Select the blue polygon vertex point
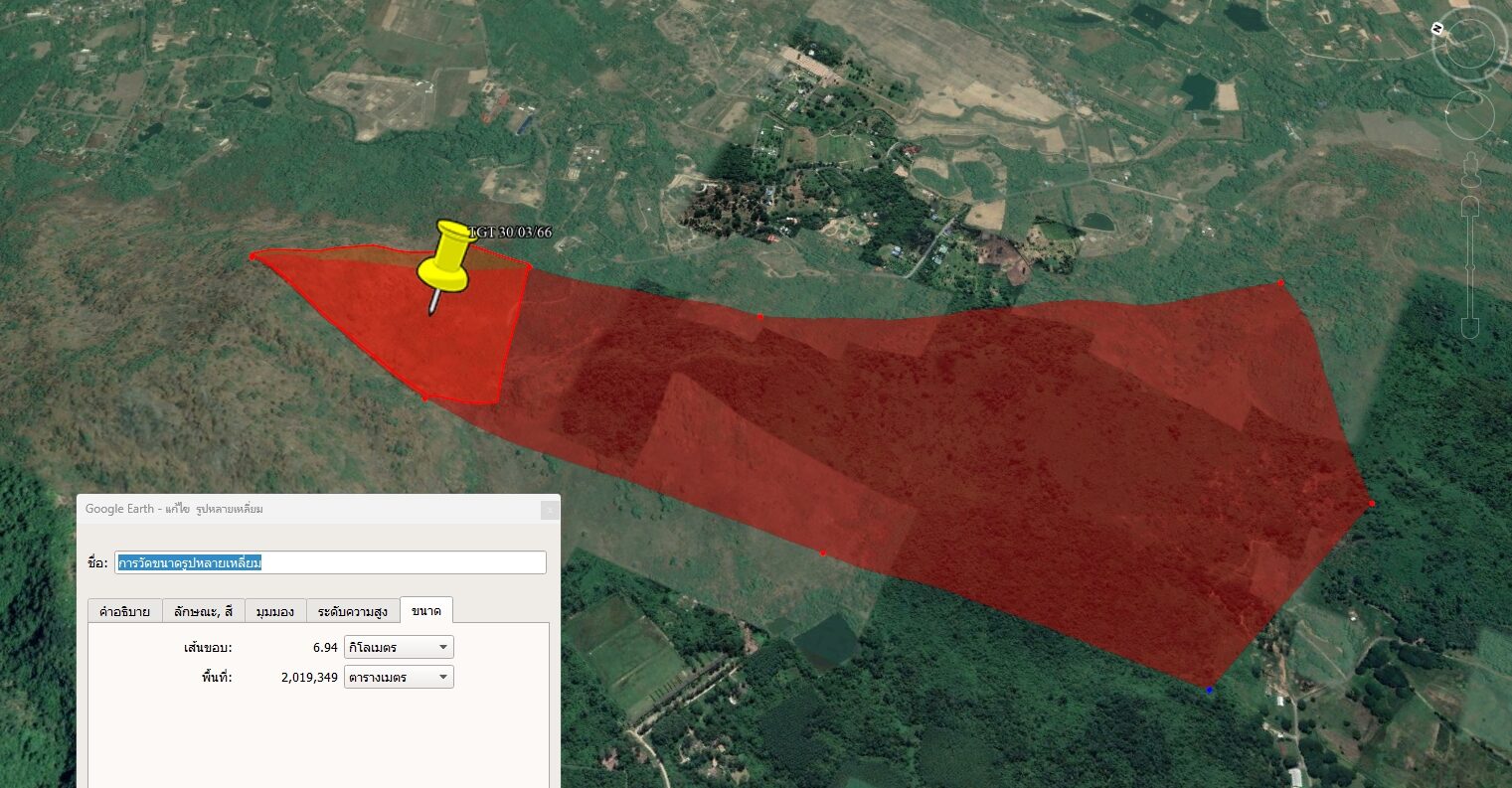This screenshot has width=1512, height=788. click(1210, 689)
